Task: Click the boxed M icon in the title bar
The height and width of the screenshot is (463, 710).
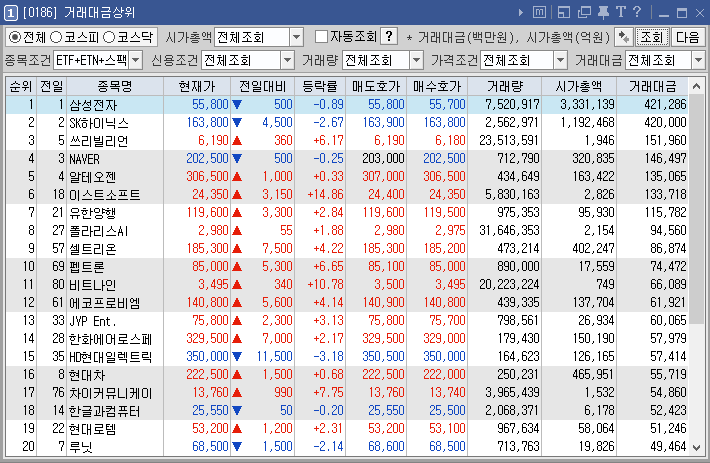Action: tap(539, 12)
